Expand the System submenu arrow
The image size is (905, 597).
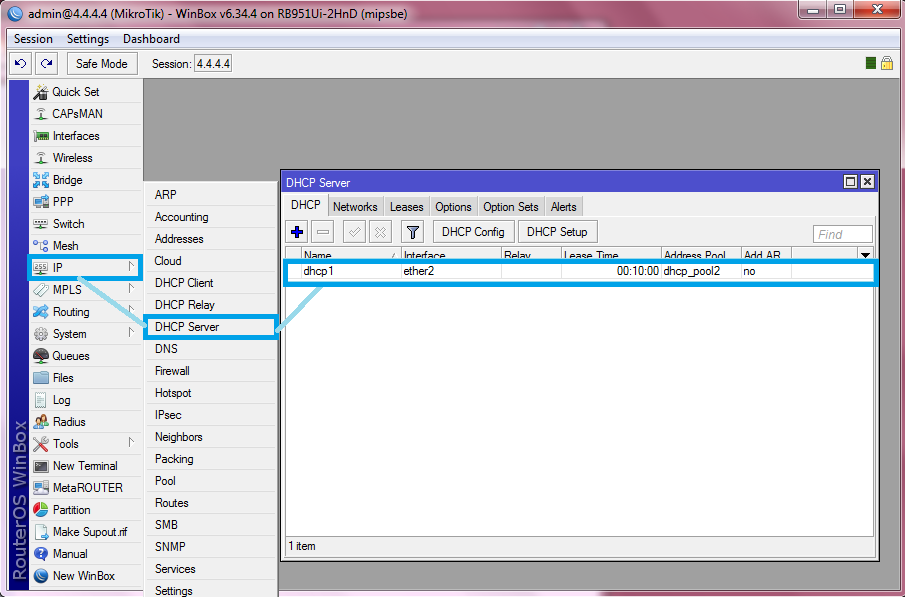point(132,332)
